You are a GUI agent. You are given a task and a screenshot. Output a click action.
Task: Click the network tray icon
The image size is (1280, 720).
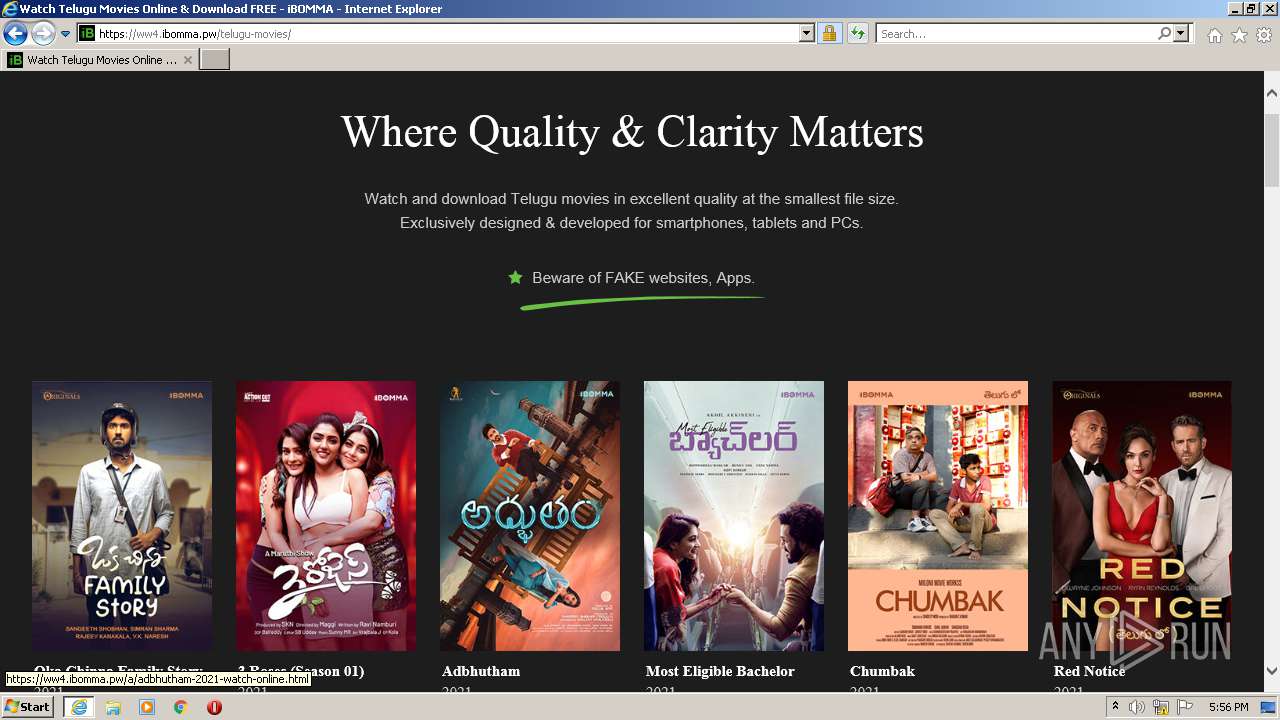click(1160, 707)
